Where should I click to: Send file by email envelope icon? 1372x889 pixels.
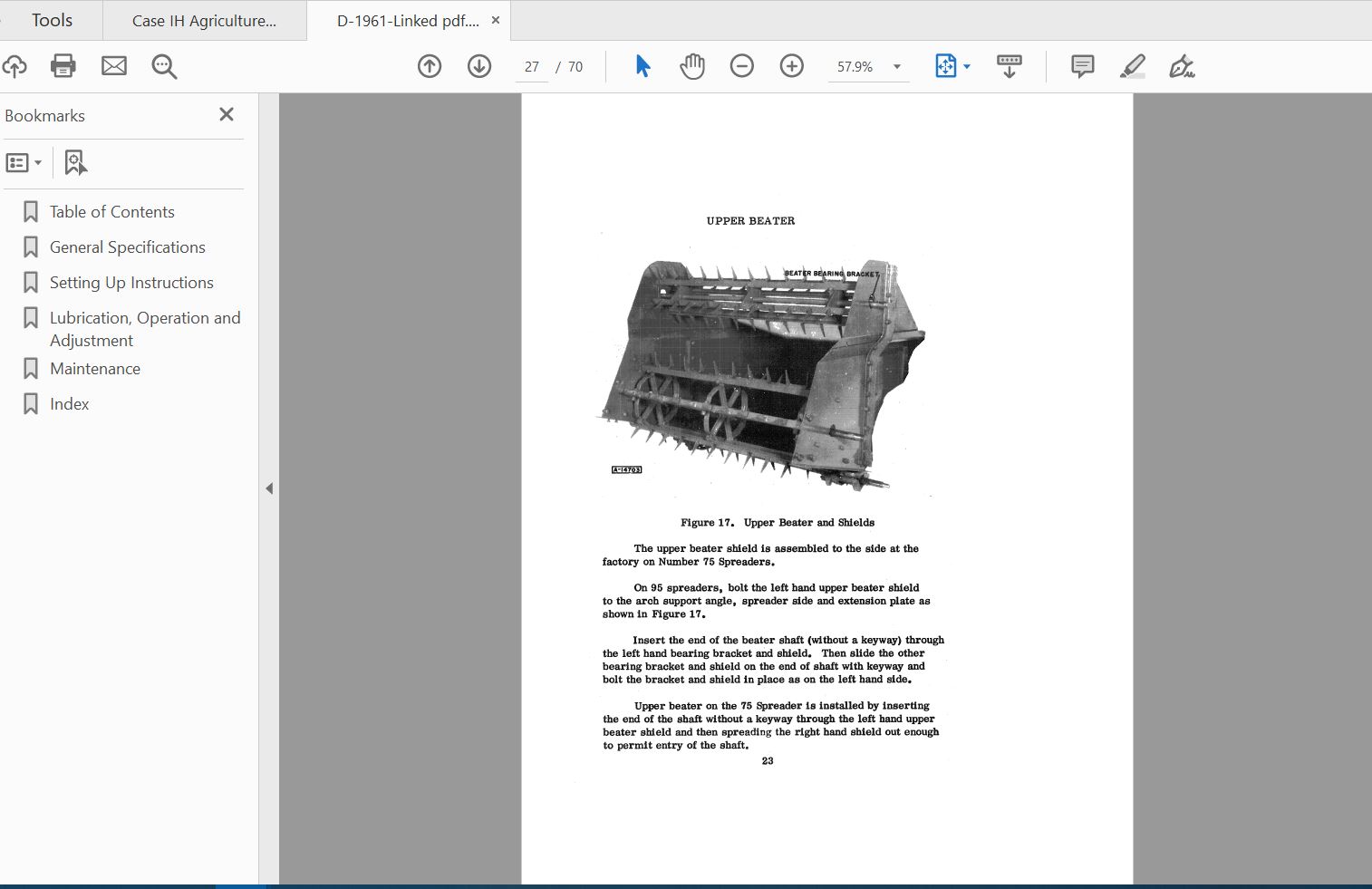point(114,66)
